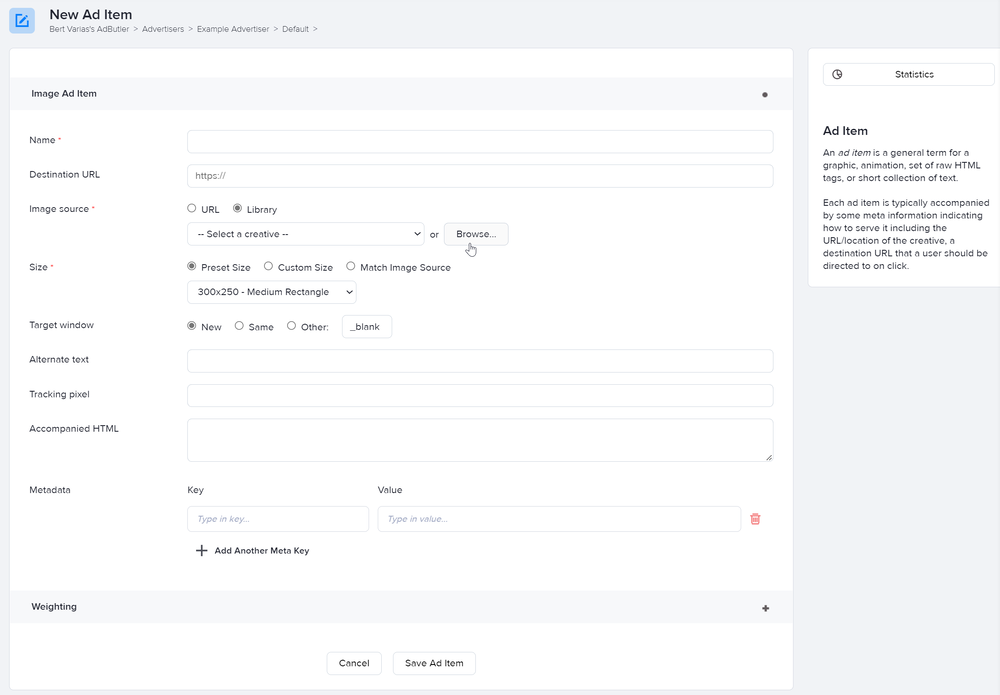Viewport: 1000px width, 695px height.
Task: Go to Bert Varias's AdButler breadcrumb
Action: (x=89, y=29)
